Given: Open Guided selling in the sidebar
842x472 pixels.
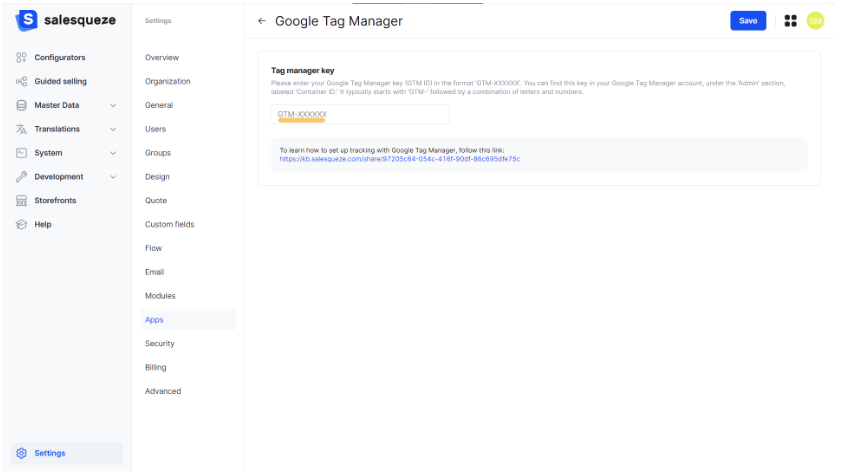Looking at the screenshot, I should 60,81.
